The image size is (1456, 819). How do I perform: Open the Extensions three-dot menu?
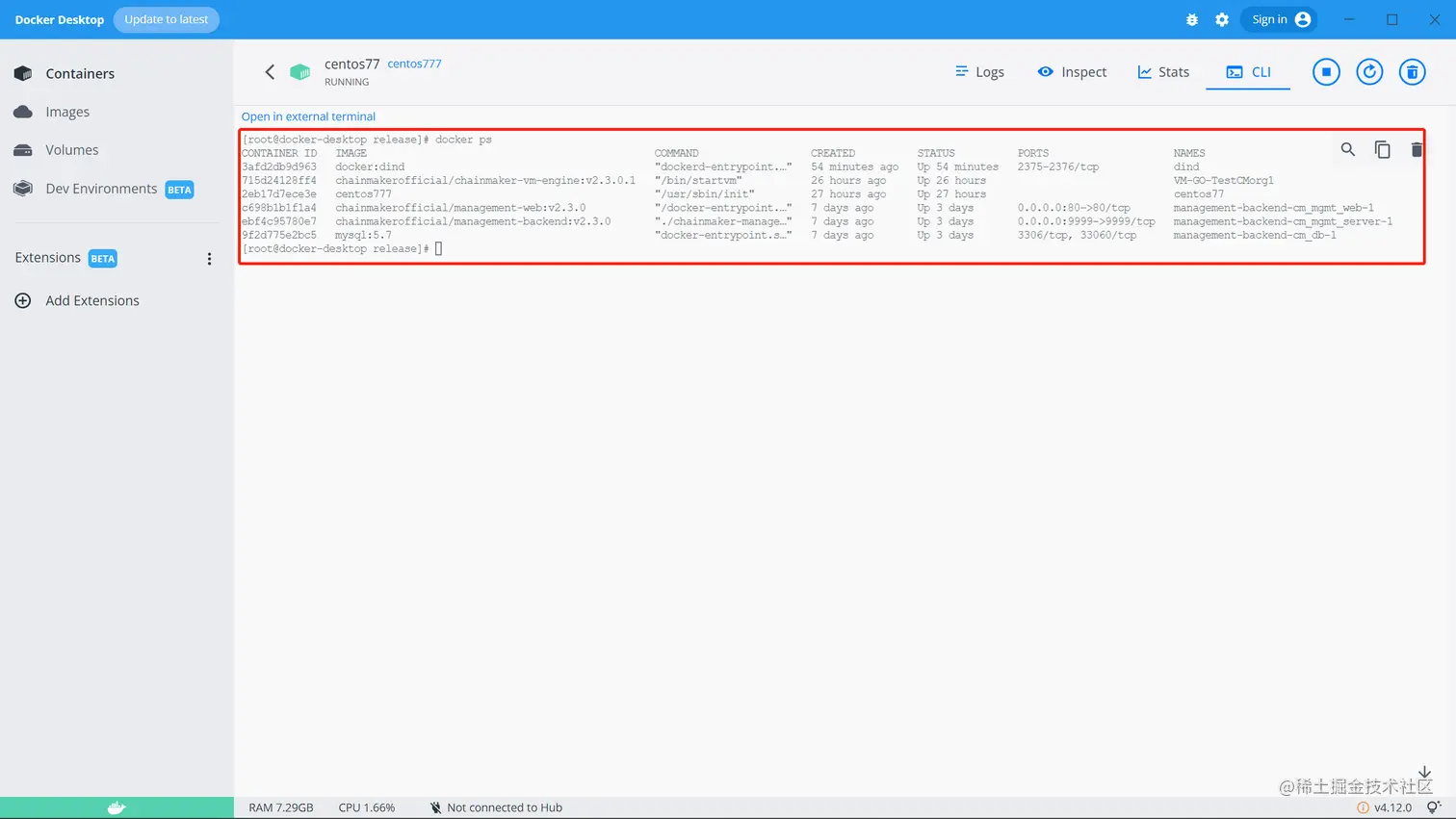pos(209,258)
